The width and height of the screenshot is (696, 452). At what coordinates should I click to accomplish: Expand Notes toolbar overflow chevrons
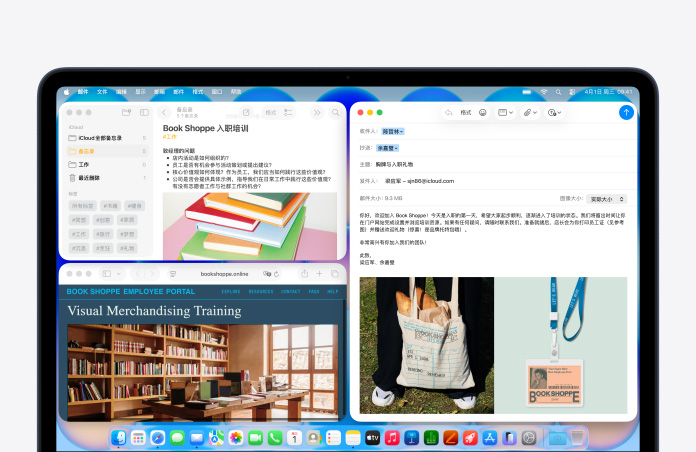pyautogui.click(x=317, y=113)
